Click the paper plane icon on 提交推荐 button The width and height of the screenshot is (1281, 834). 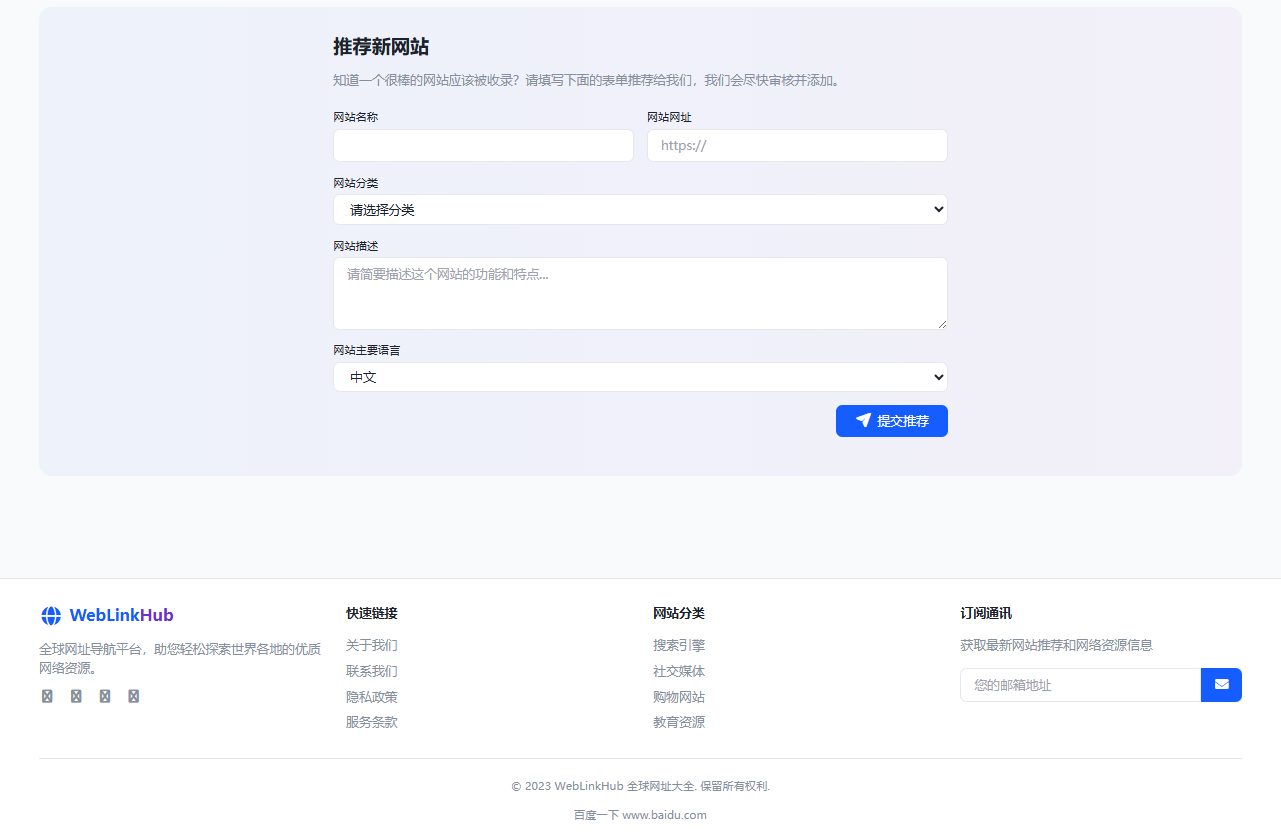864,420
